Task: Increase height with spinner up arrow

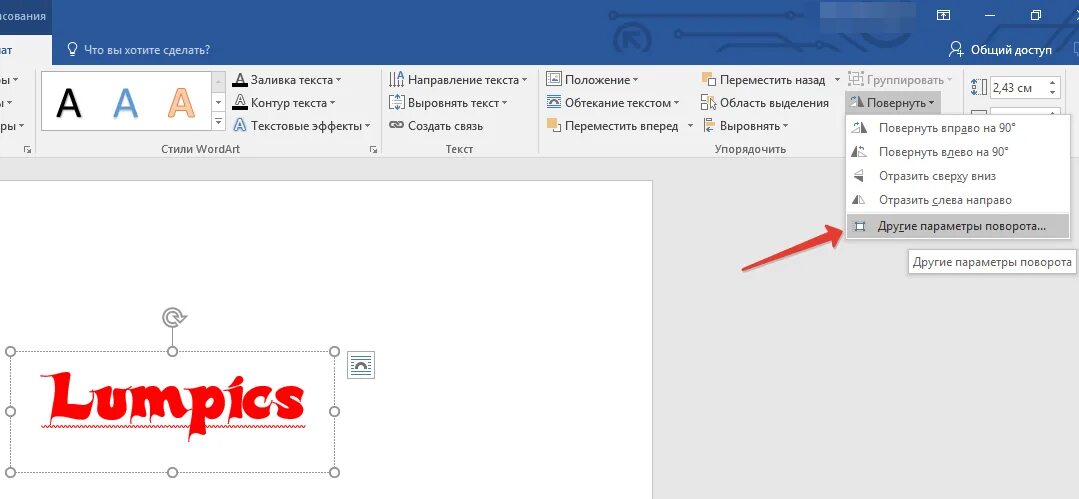Action: pyautogui.click(x=1053, y=83)
